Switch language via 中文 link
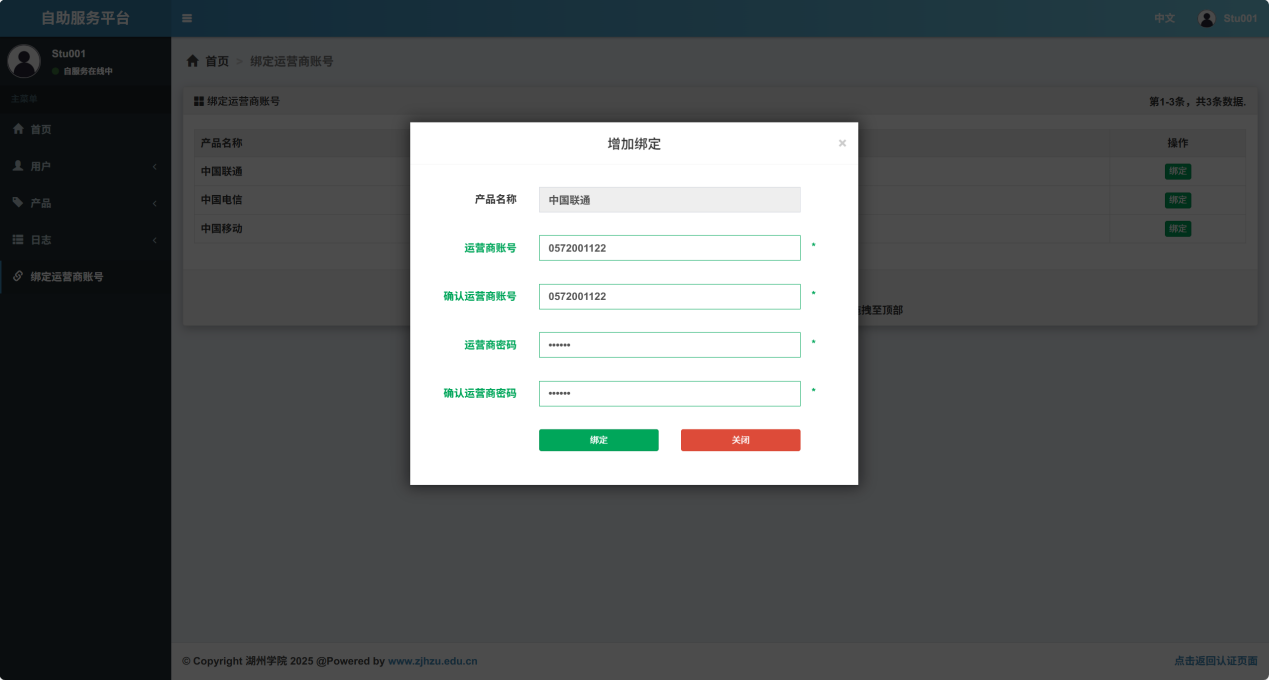1269x680 pixels. click(1164, 18)
